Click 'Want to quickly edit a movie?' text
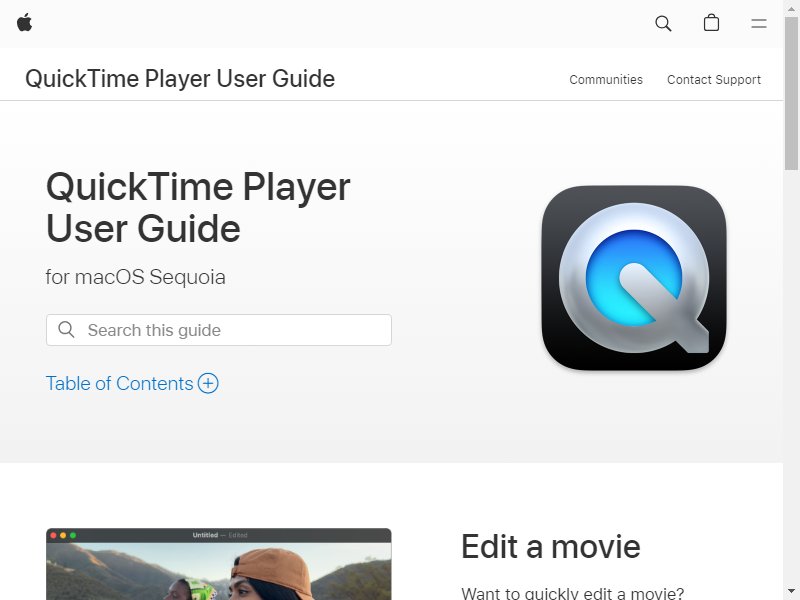This screenshot has height=600, width=800. point(572,593)
